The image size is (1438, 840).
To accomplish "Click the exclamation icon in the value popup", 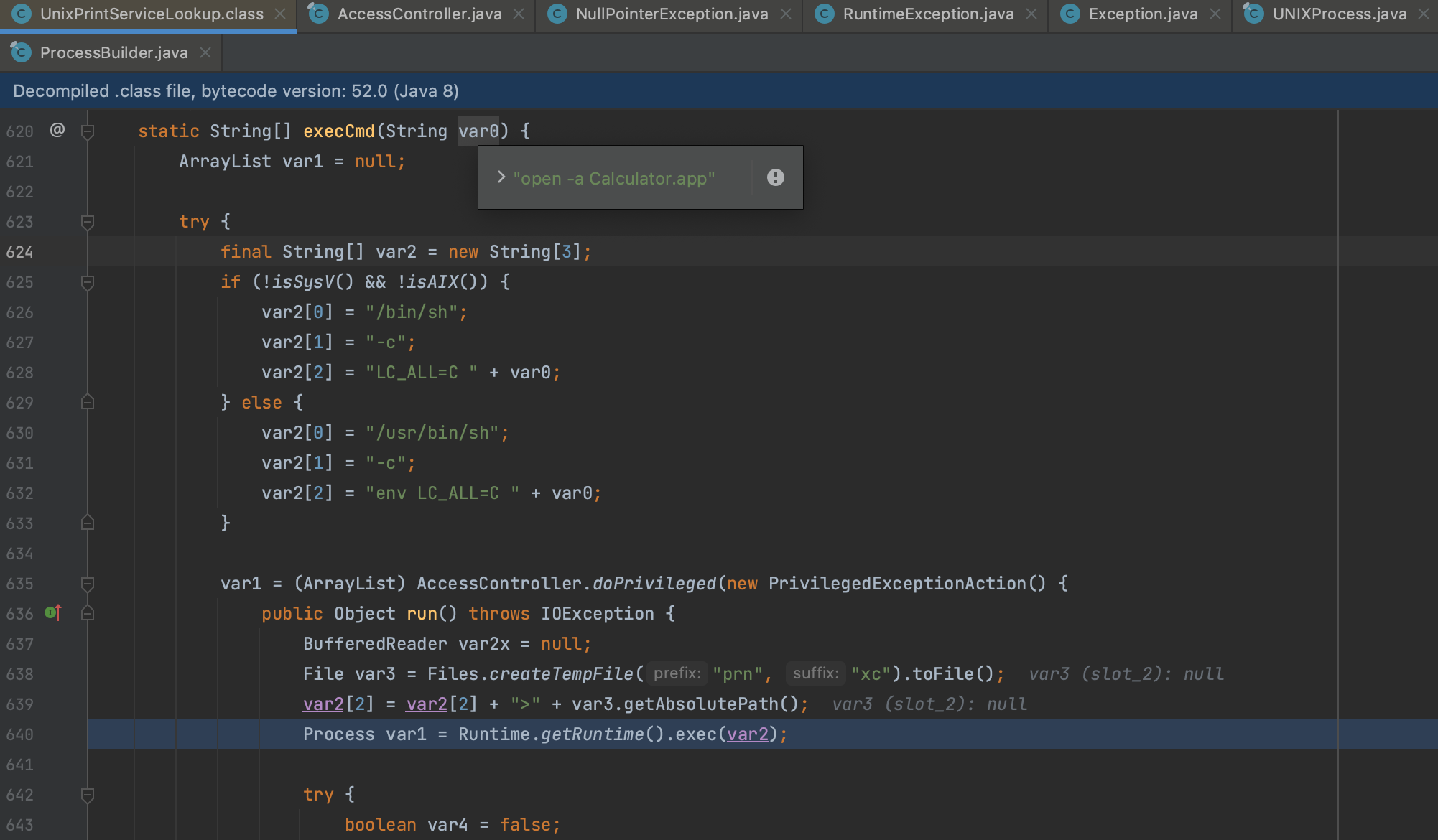I will click(x=776, y=177).
